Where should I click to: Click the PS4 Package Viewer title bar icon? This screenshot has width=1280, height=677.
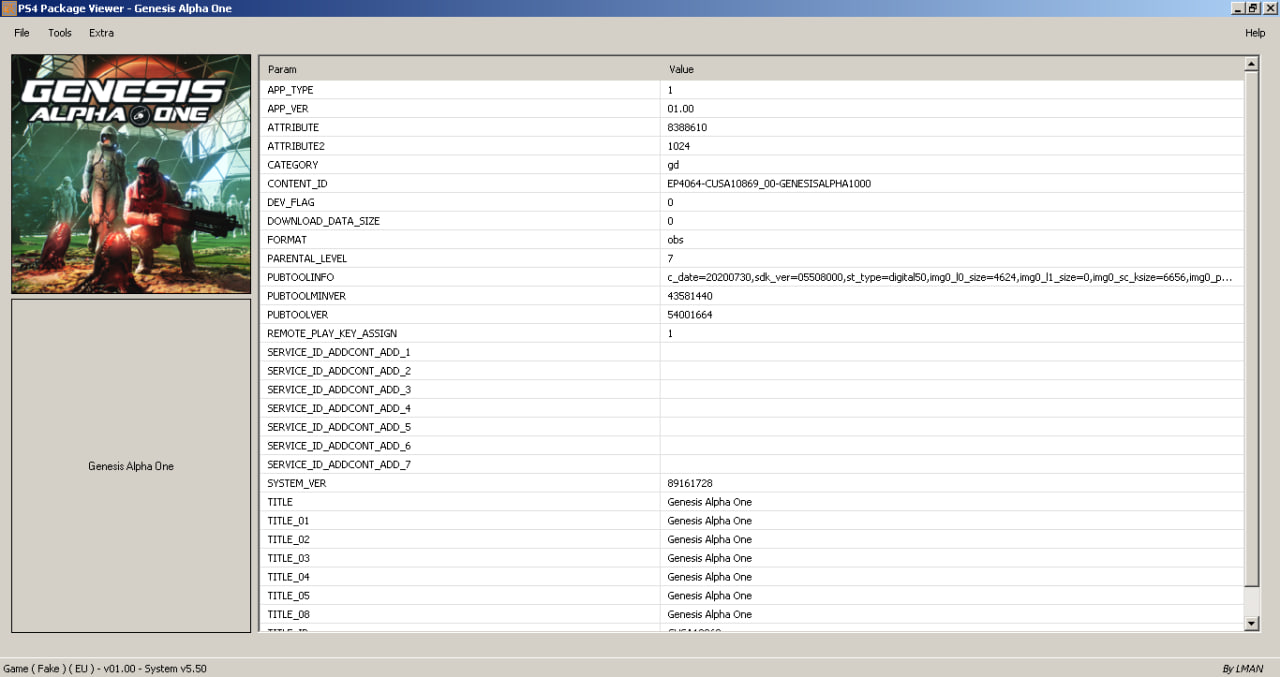[x=8, y=8]
